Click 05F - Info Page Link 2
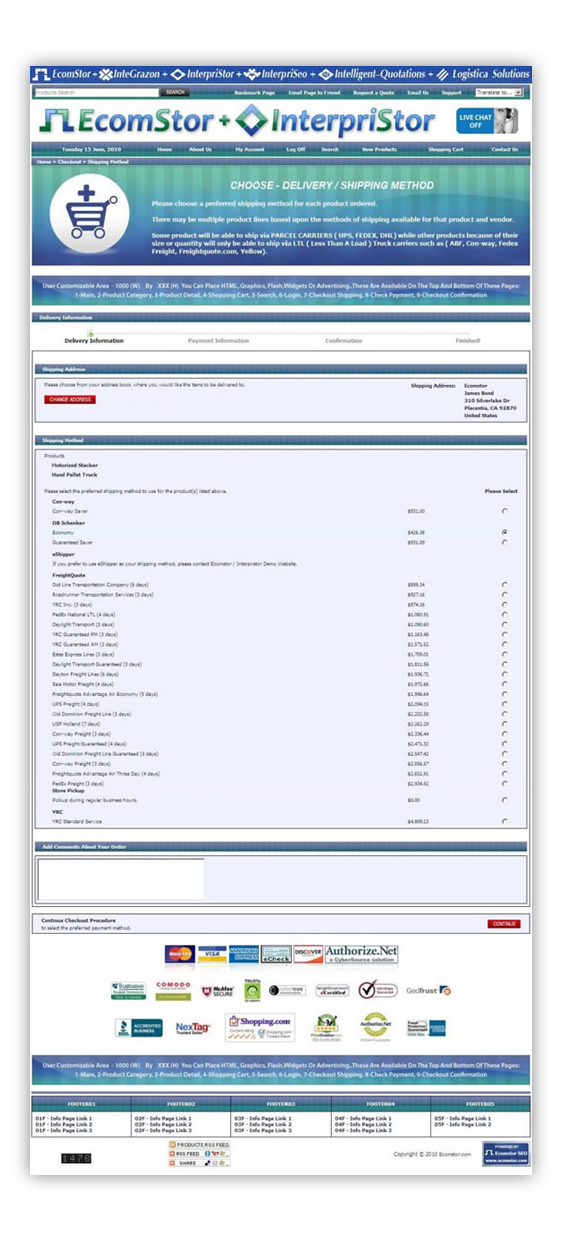Image resolution: width=562 pixels, height=1241 pixels. [463, 1124]
